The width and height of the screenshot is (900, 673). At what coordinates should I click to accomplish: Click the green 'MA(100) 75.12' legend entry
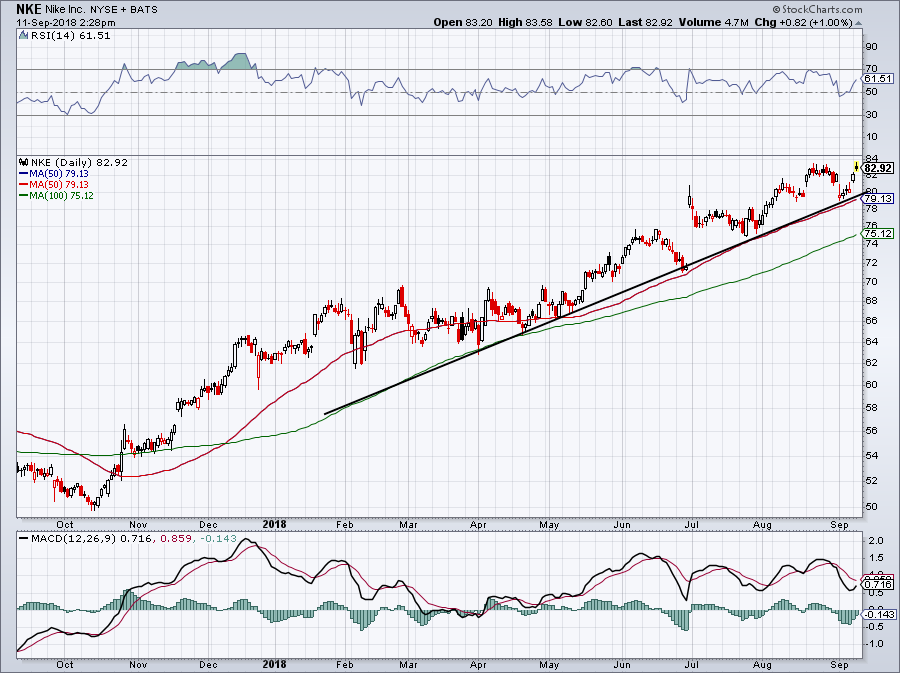[x=61, y=196]
